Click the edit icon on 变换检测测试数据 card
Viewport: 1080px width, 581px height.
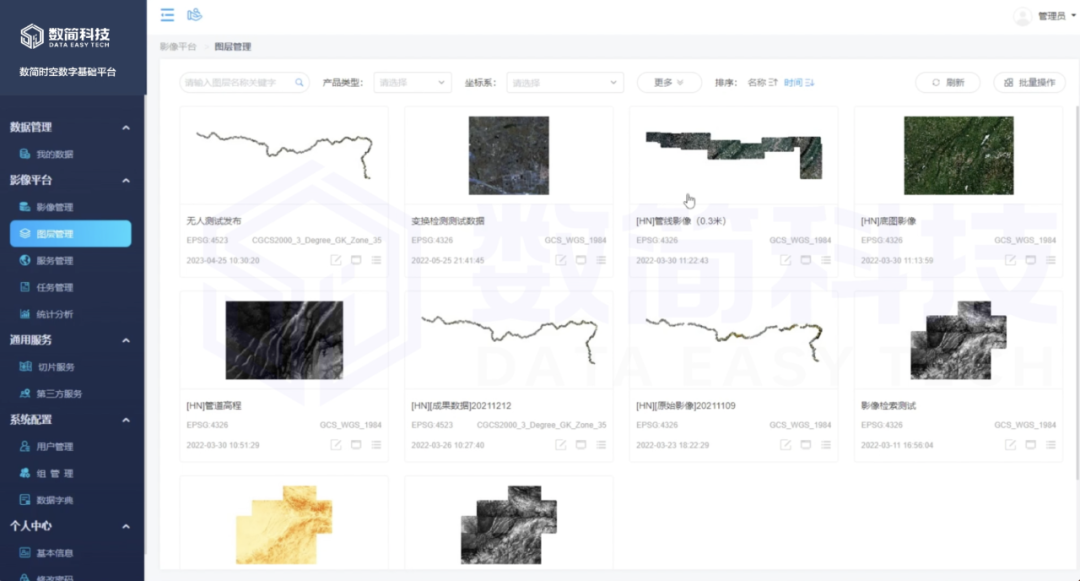[561, 260]
